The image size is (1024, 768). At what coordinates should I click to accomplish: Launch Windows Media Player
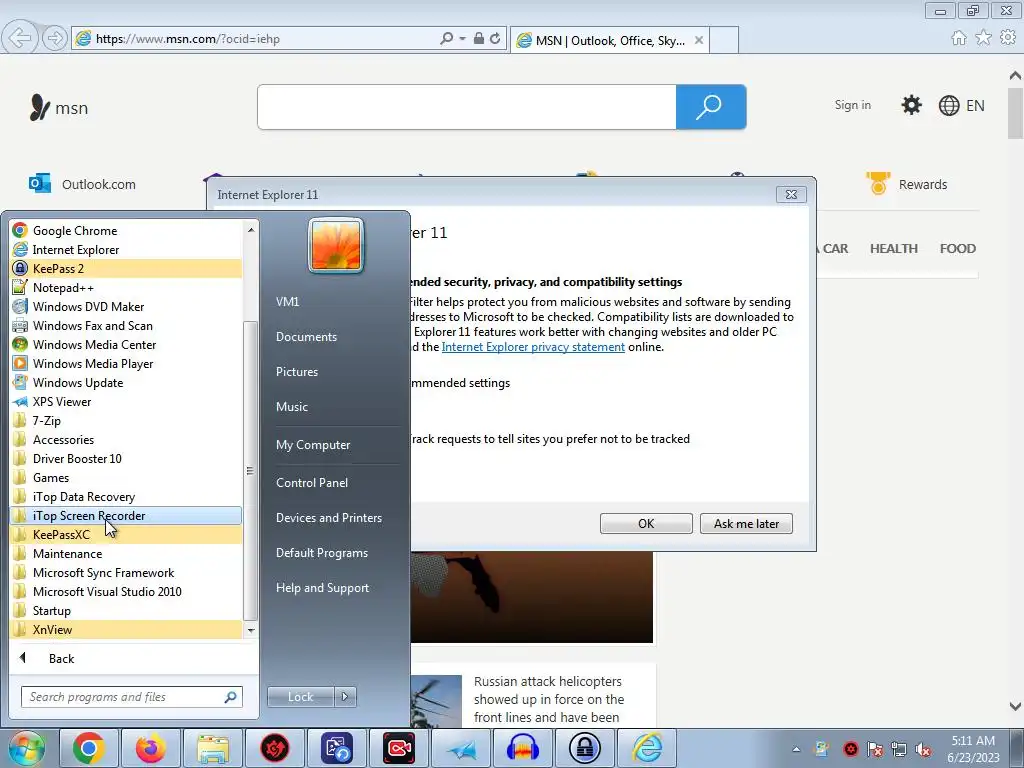[126, 363]
